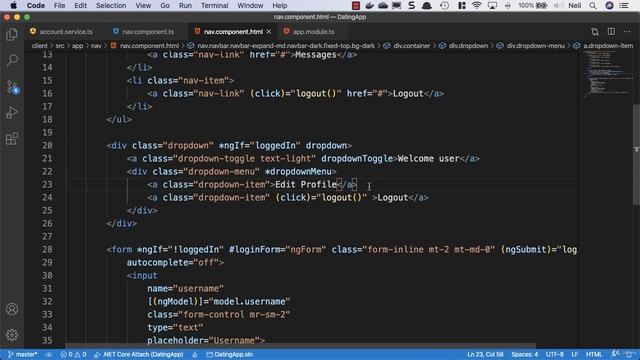Split the editor to the right

click(x=611, y=31)
